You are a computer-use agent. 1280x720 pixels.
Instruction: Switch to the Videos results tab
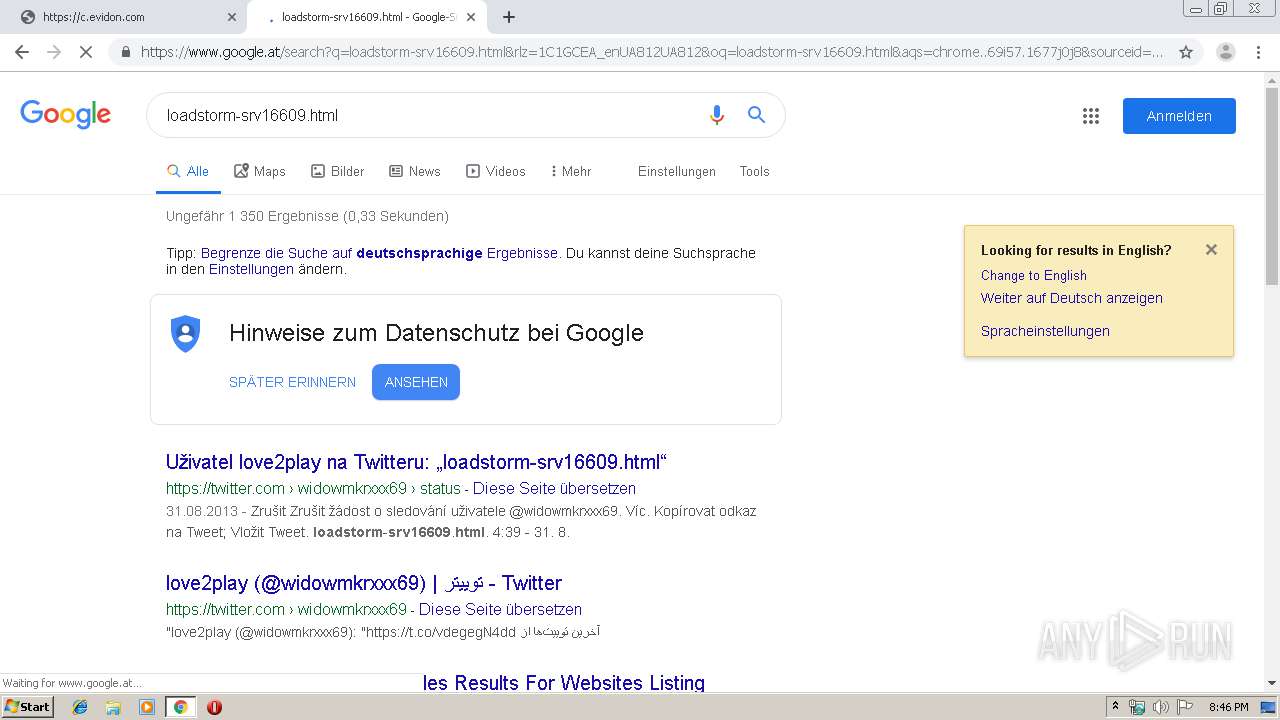click(496, 171)
